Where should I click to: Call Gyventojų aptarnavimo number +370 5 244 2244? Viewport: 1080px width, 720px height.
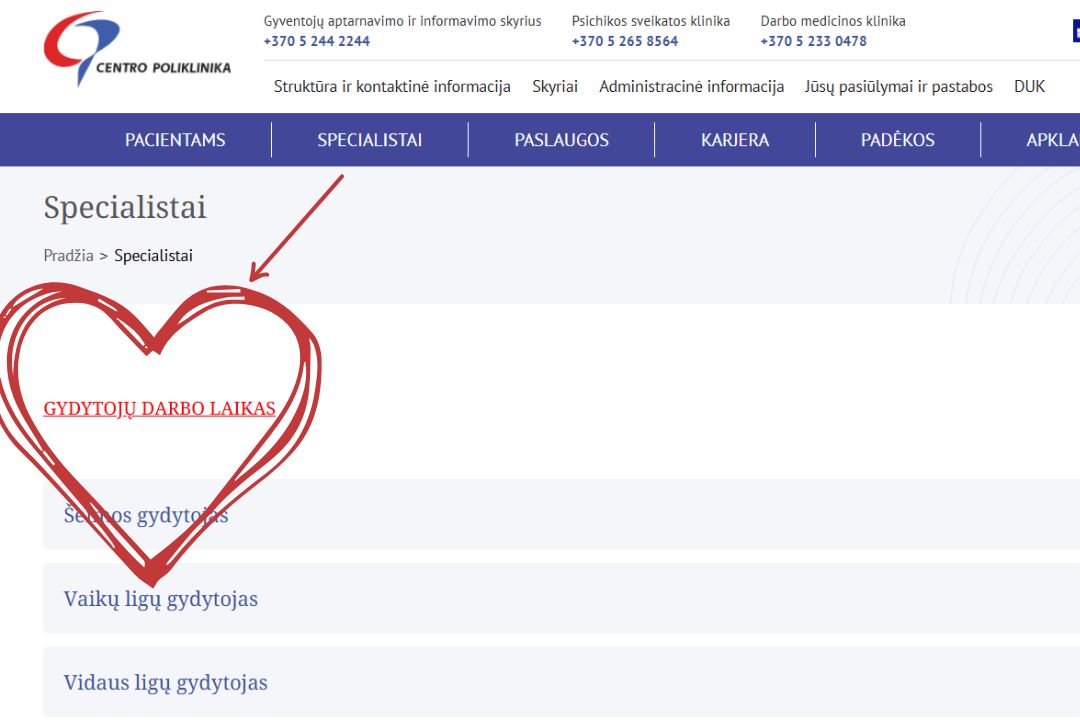[x=317, y=41]
